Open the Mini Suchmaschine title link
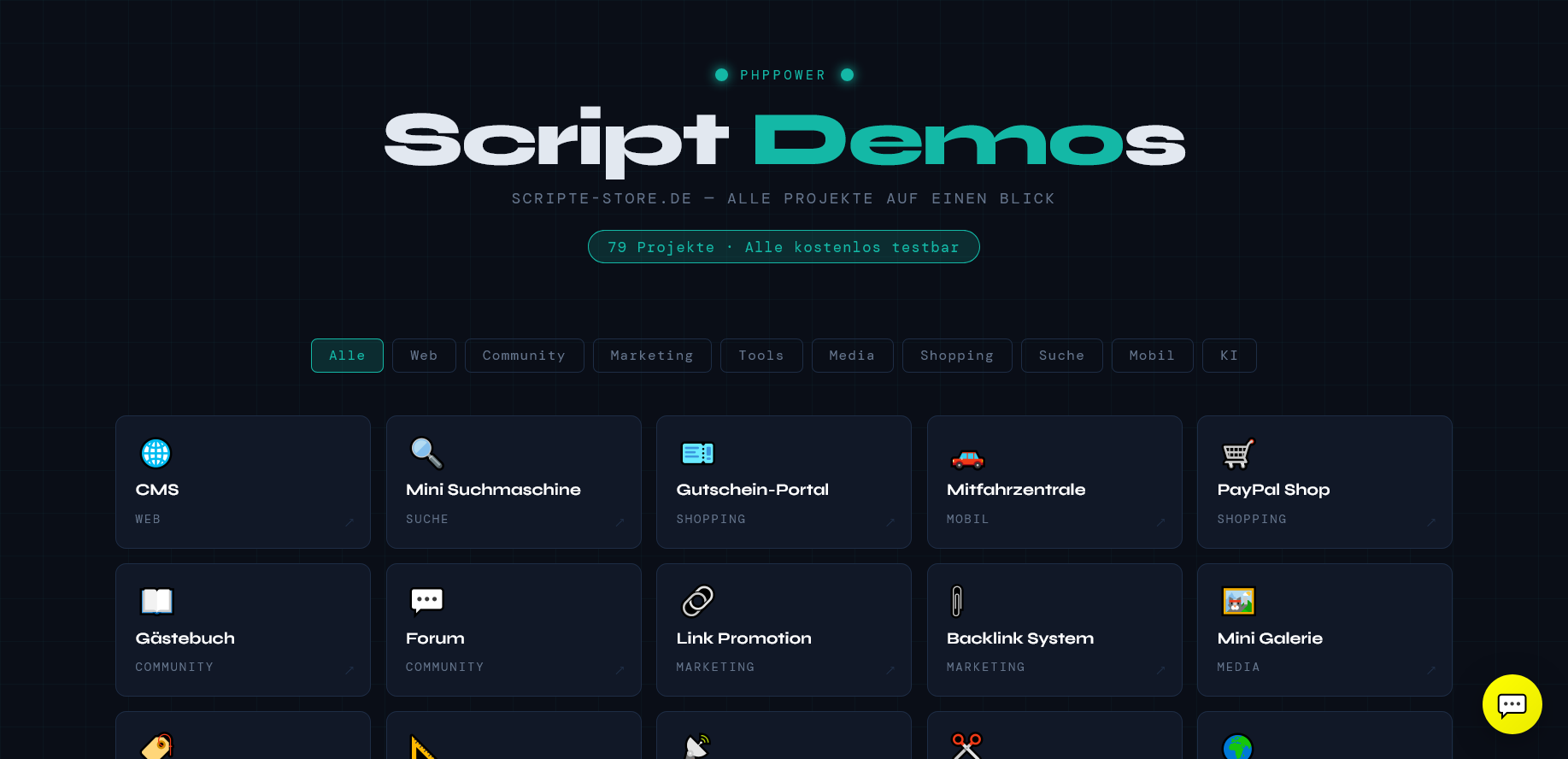 click(x=493, y=490)
